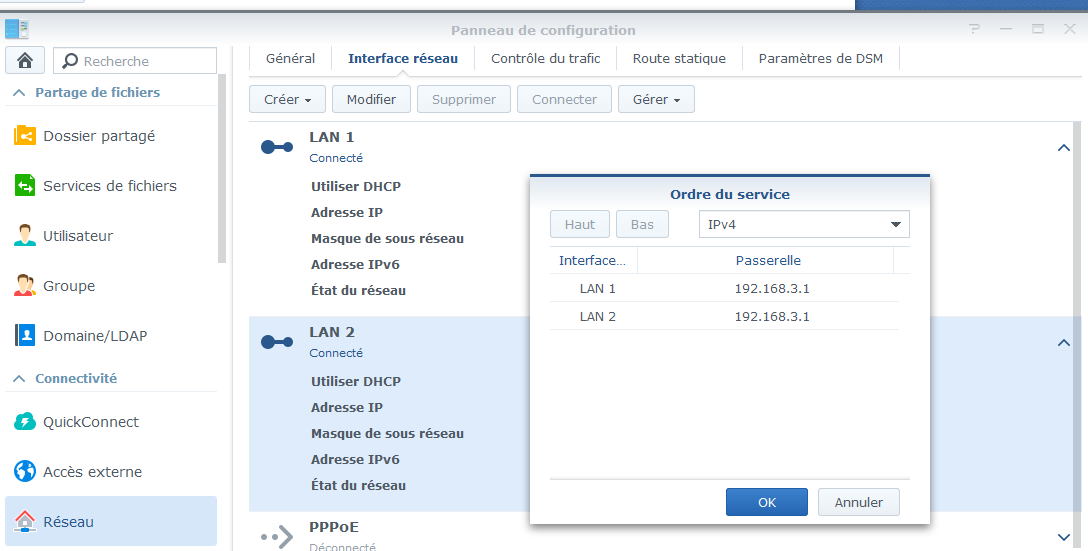Open the Créer dropdown menu
The image size is (1088, 551).
click(287, 99)
